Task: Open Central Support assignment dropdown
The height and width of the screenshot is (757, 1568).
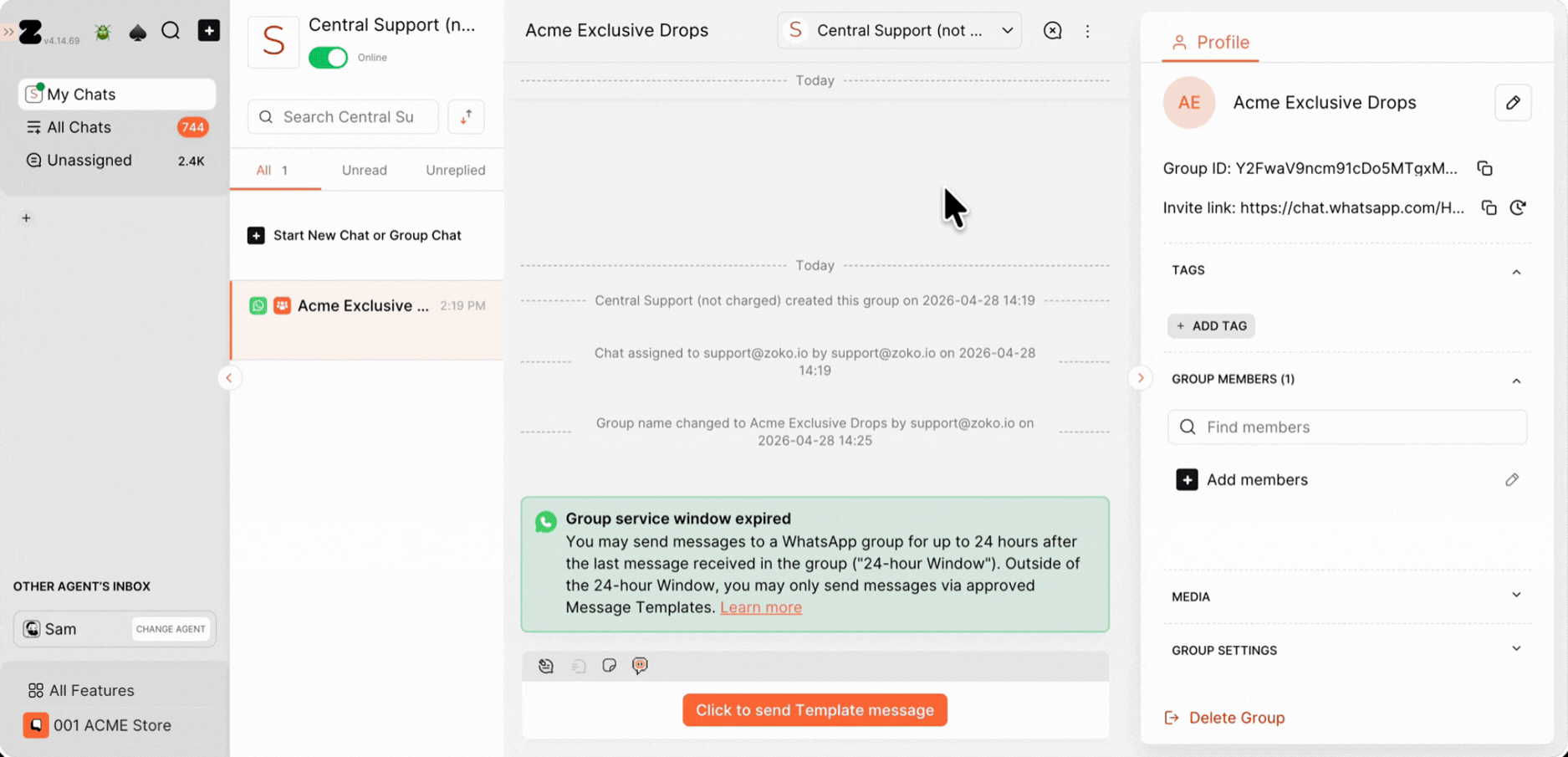Action: [899, 31]
